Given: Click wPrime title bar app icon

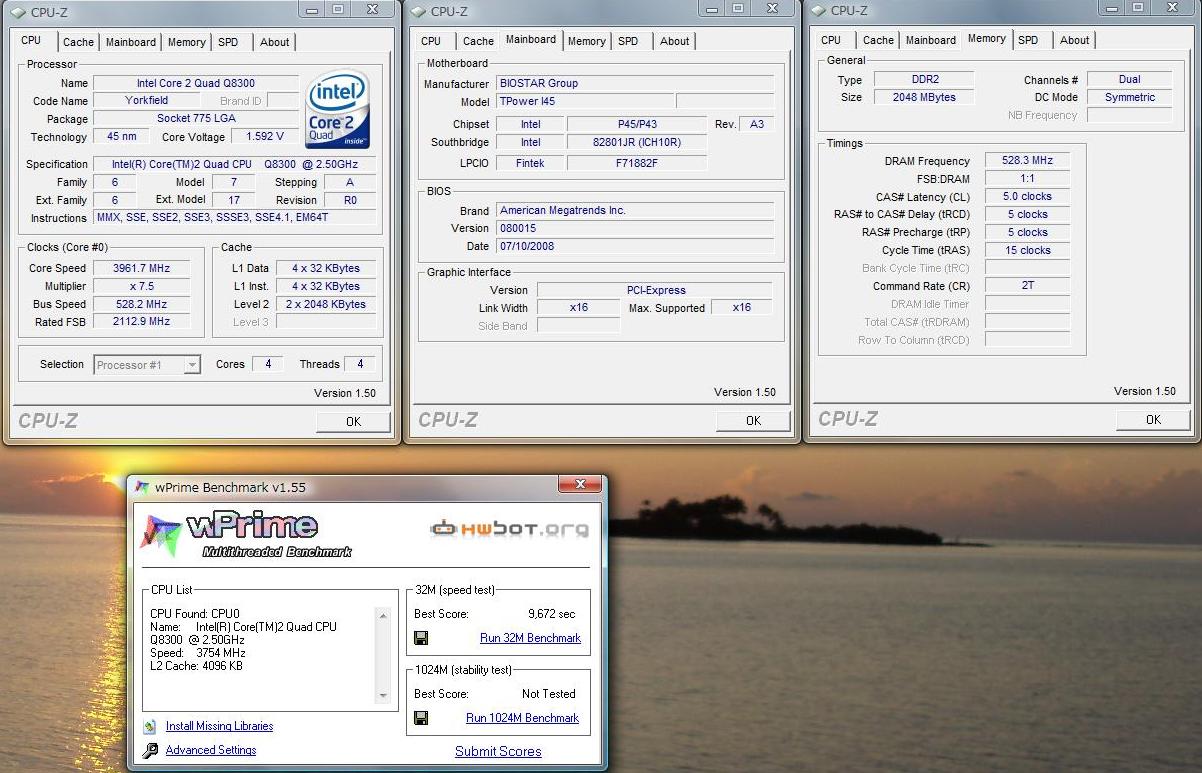Looking at the screenshot, I should tap(142, 487).
